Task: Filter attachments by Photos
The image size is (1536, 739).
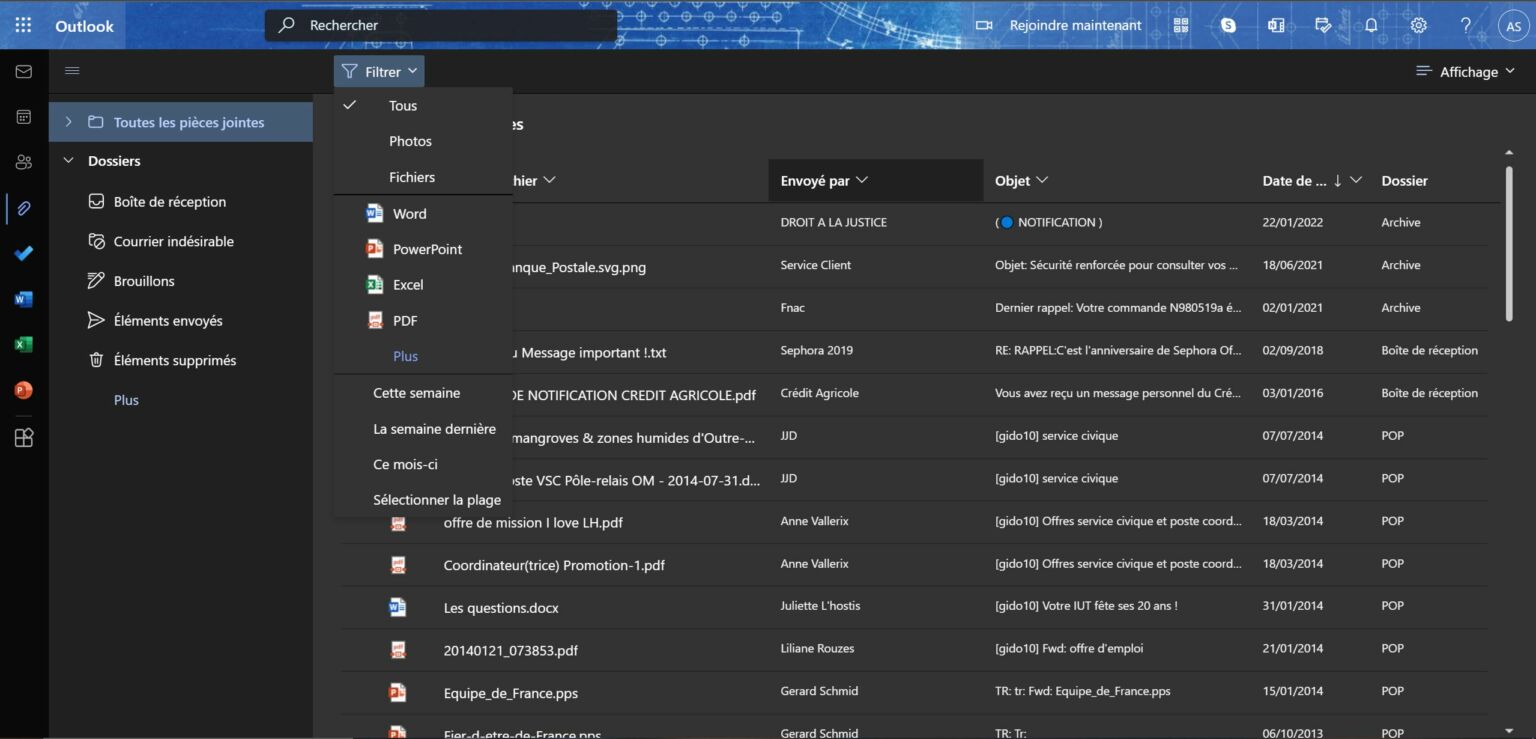Action: coord(410,141)
